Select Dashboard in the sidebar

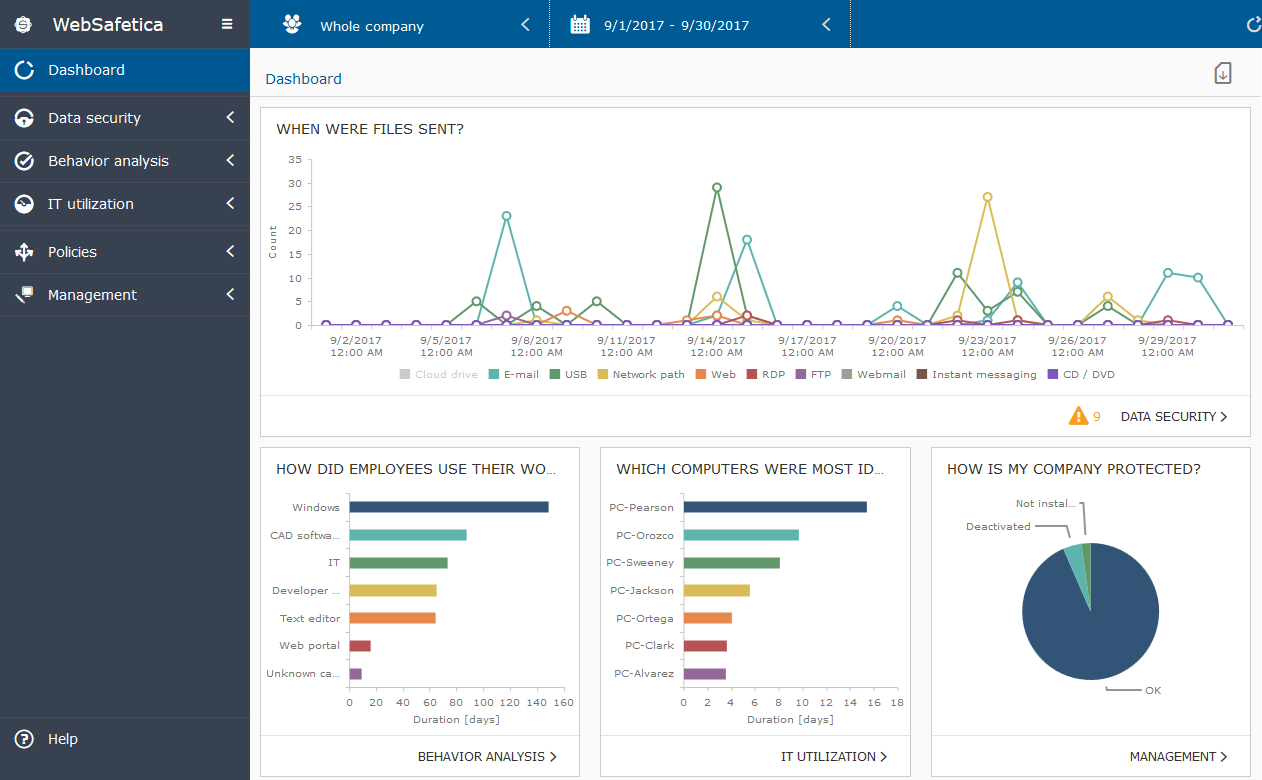coord(86,70)
